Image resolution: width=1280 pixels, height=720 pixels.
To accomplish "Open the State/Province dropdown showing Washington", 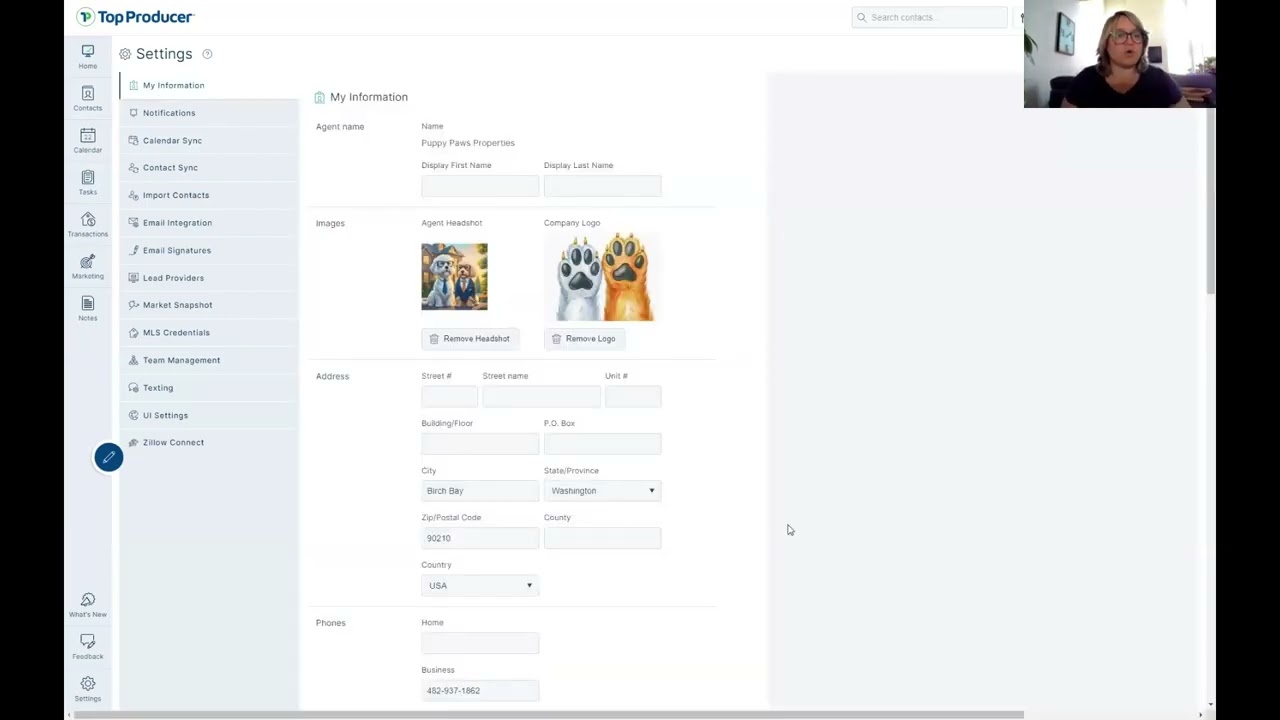I will pos(602,491).
